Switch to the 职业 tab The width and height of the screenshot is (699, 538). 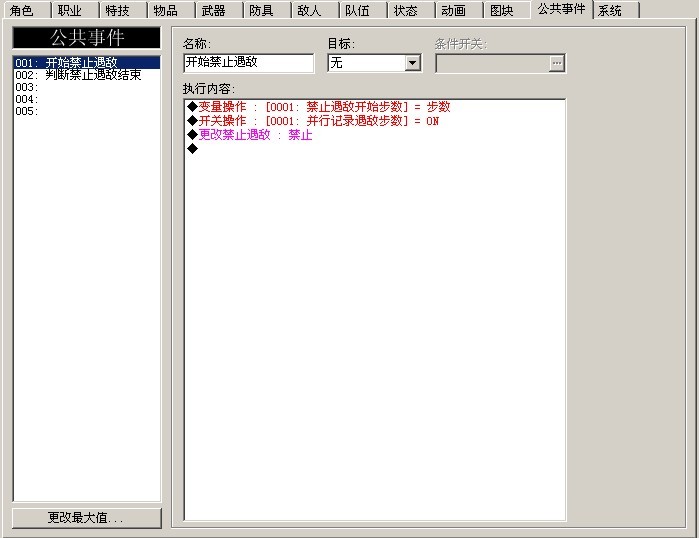[x=74, y=10]
